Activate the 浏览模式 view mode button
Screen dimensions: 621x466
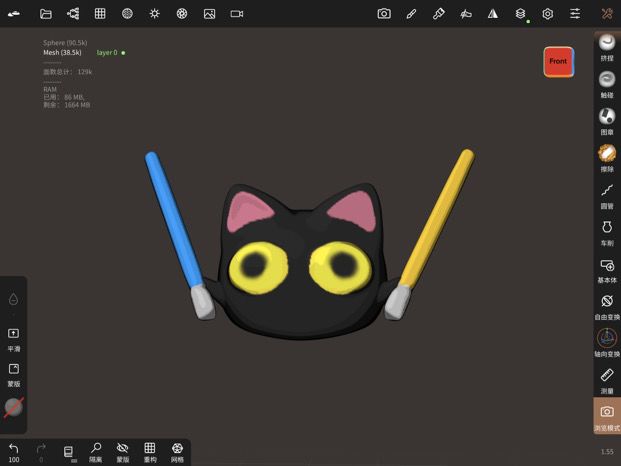[607, 417]
